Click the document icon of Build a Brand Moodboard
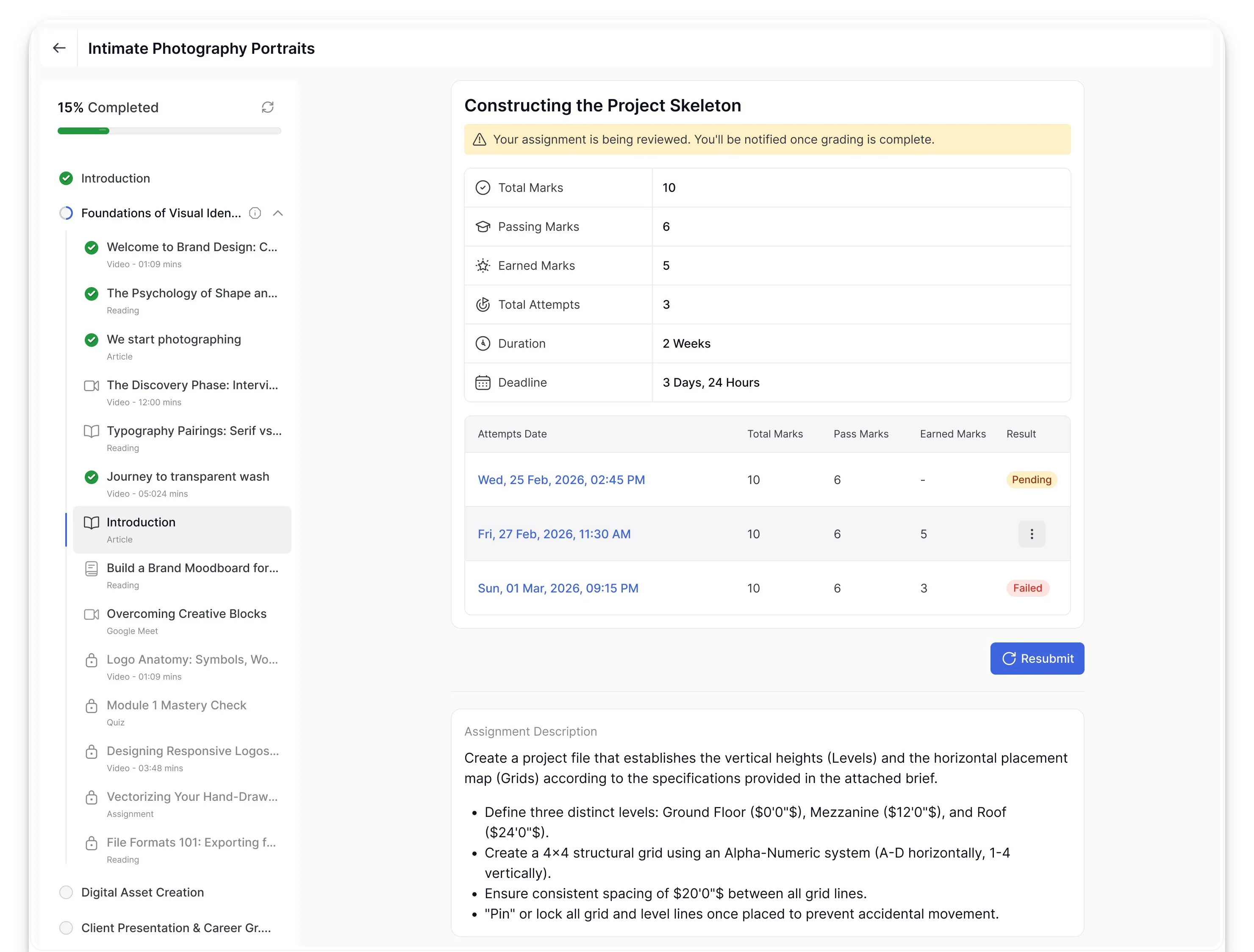This screenshot has width=1254, height=952. [91, 568]
